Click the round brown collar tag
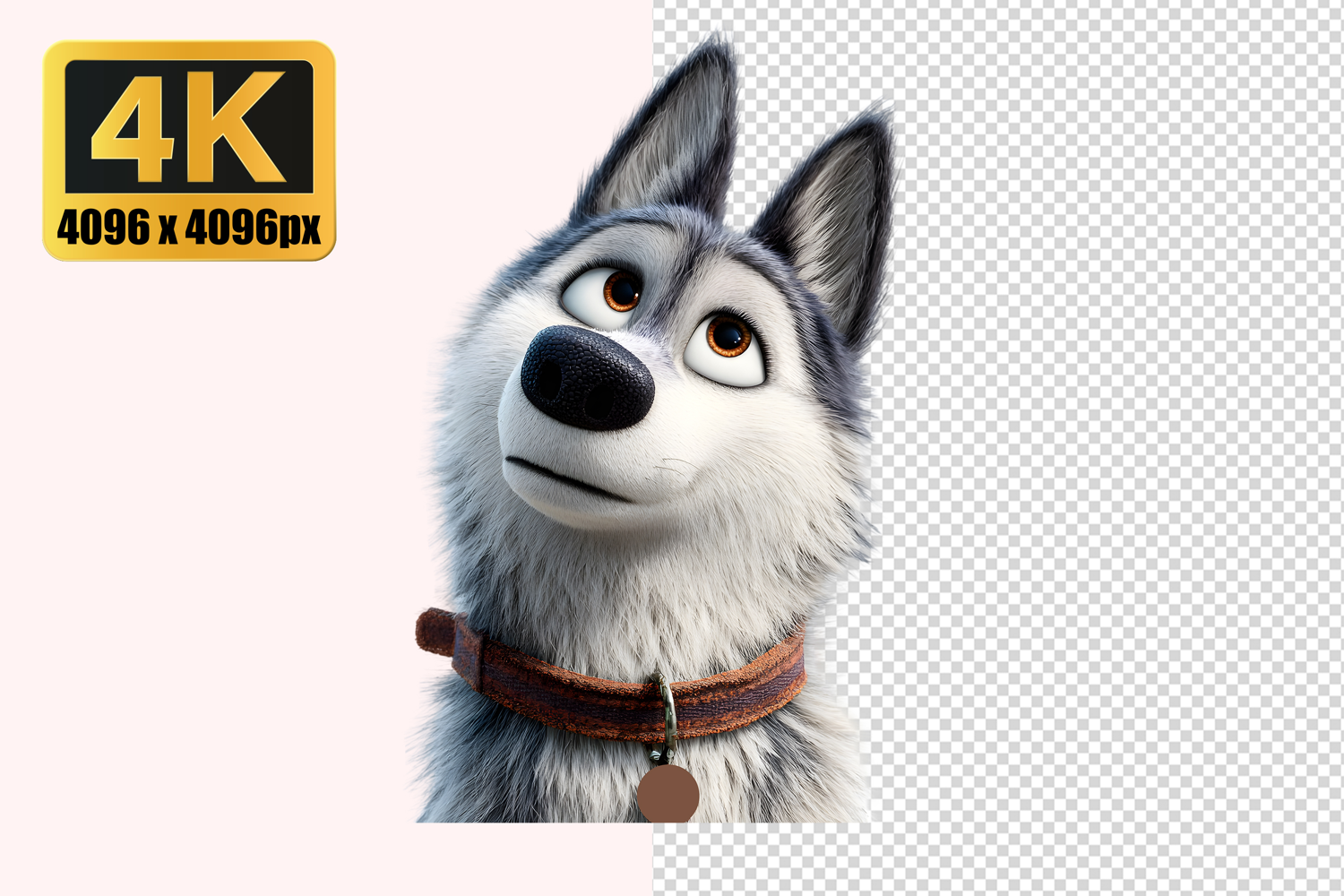 (x=668, y=794)
